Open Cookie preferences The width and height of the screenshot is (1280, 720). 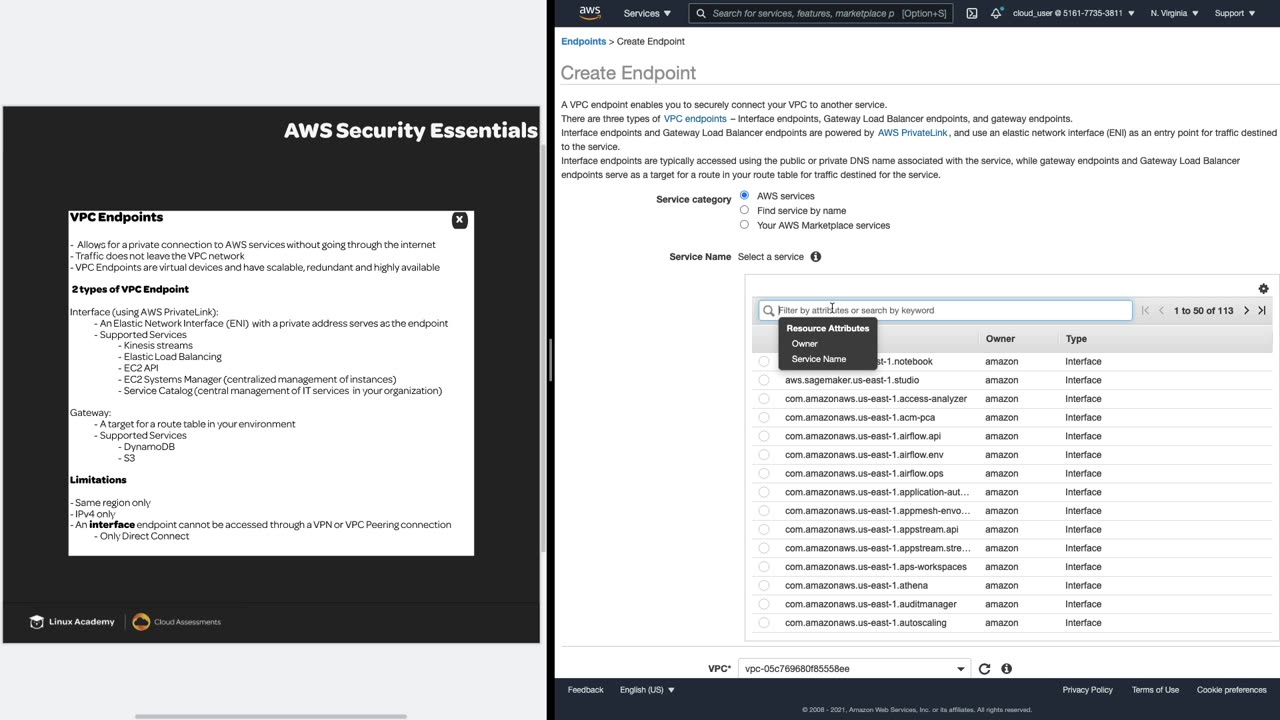[1232, 690]
